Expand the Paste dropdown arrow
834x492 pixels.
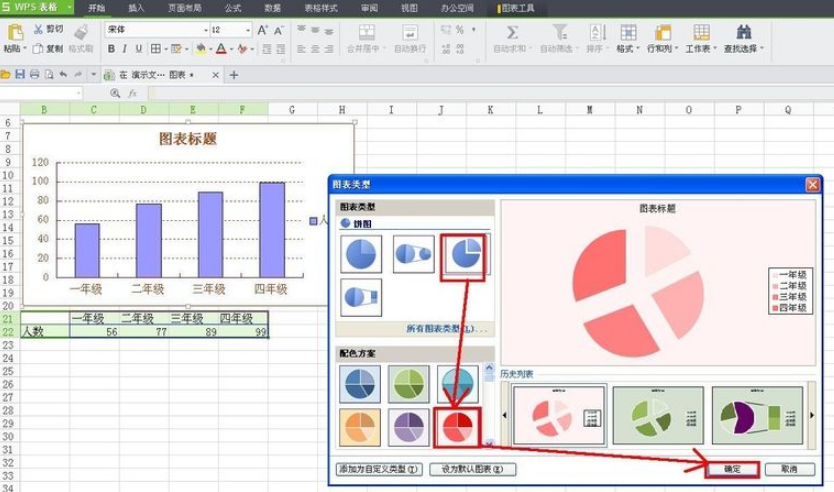[24, 49]
